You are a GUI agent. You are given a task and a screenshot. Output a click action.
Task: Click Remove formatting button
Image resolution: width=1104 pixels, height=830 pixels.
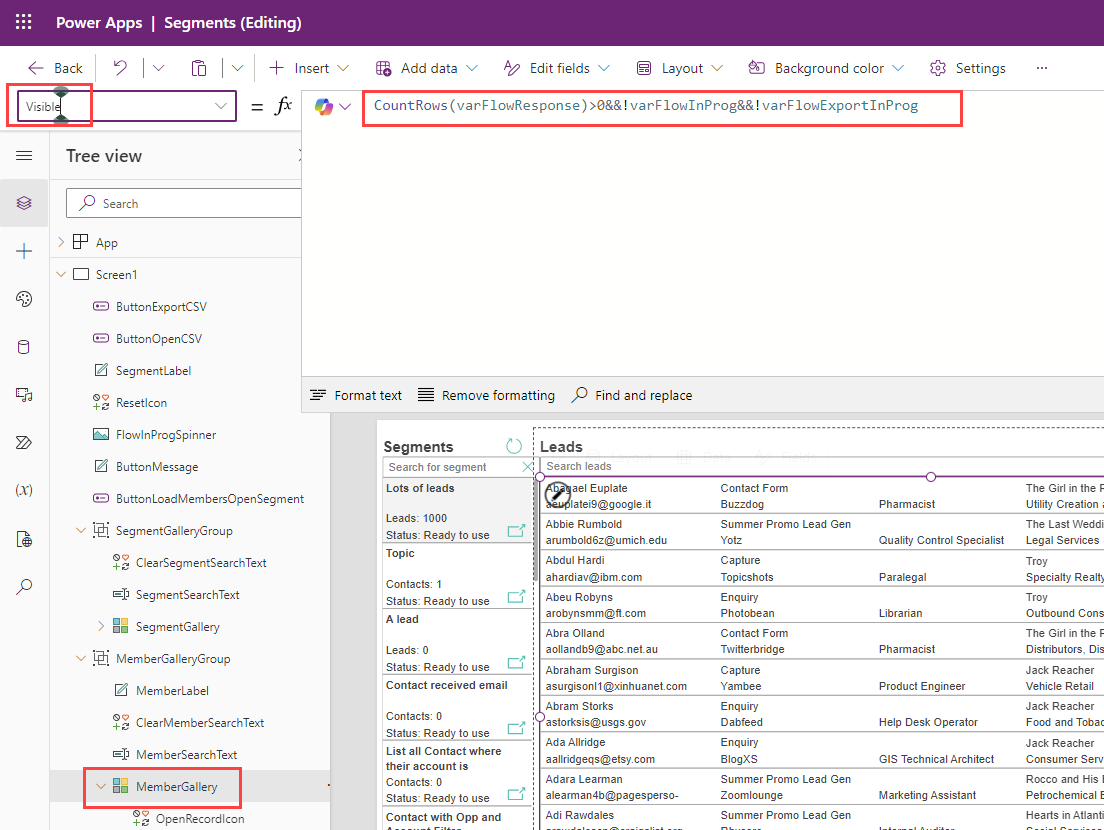tap(487, 396)
